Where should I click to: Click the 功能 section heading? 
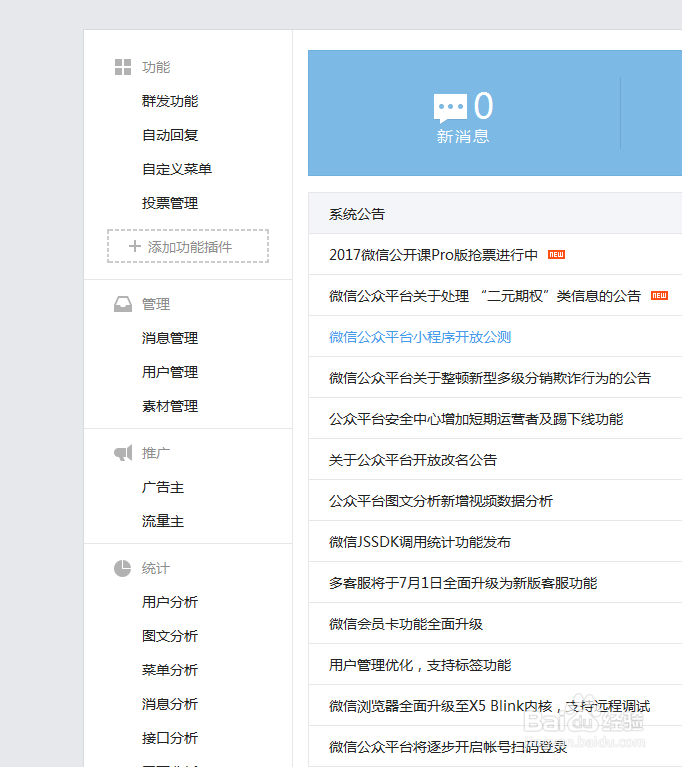click(x=156, y=67)
